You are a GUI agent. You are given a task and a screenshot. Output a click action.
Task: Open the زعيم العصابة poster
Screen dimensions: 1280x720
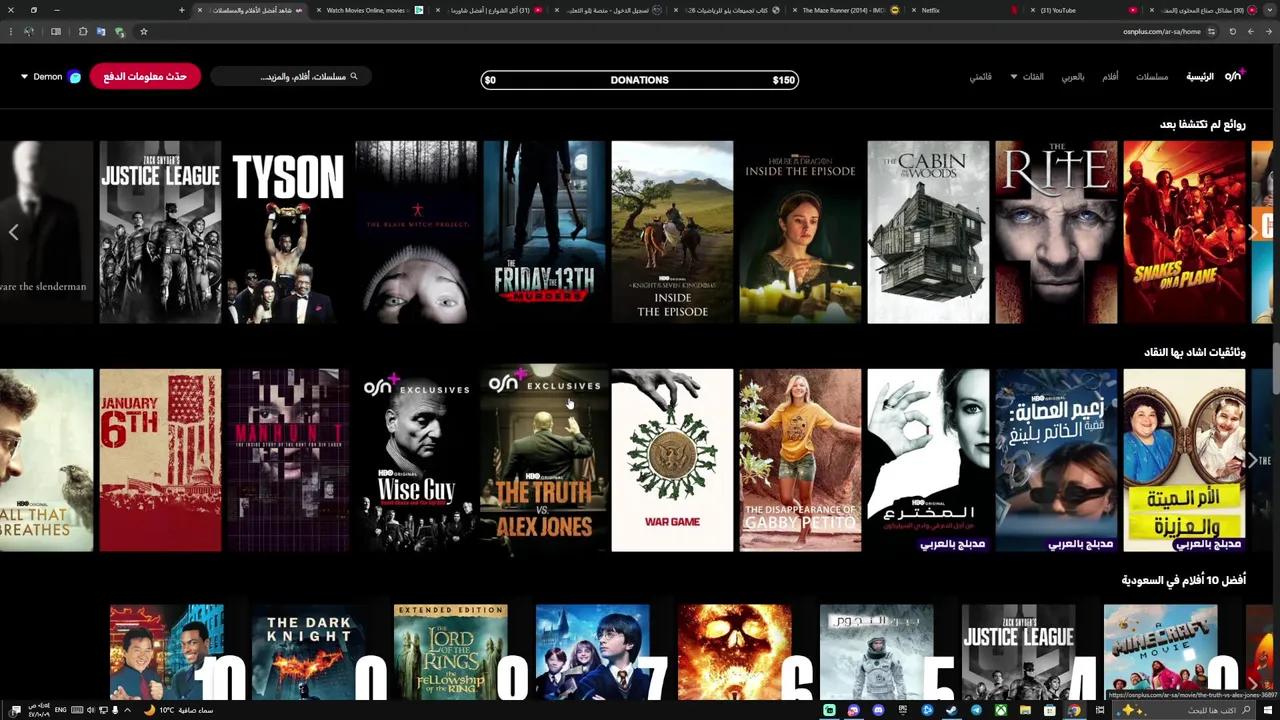[1056, 460]
